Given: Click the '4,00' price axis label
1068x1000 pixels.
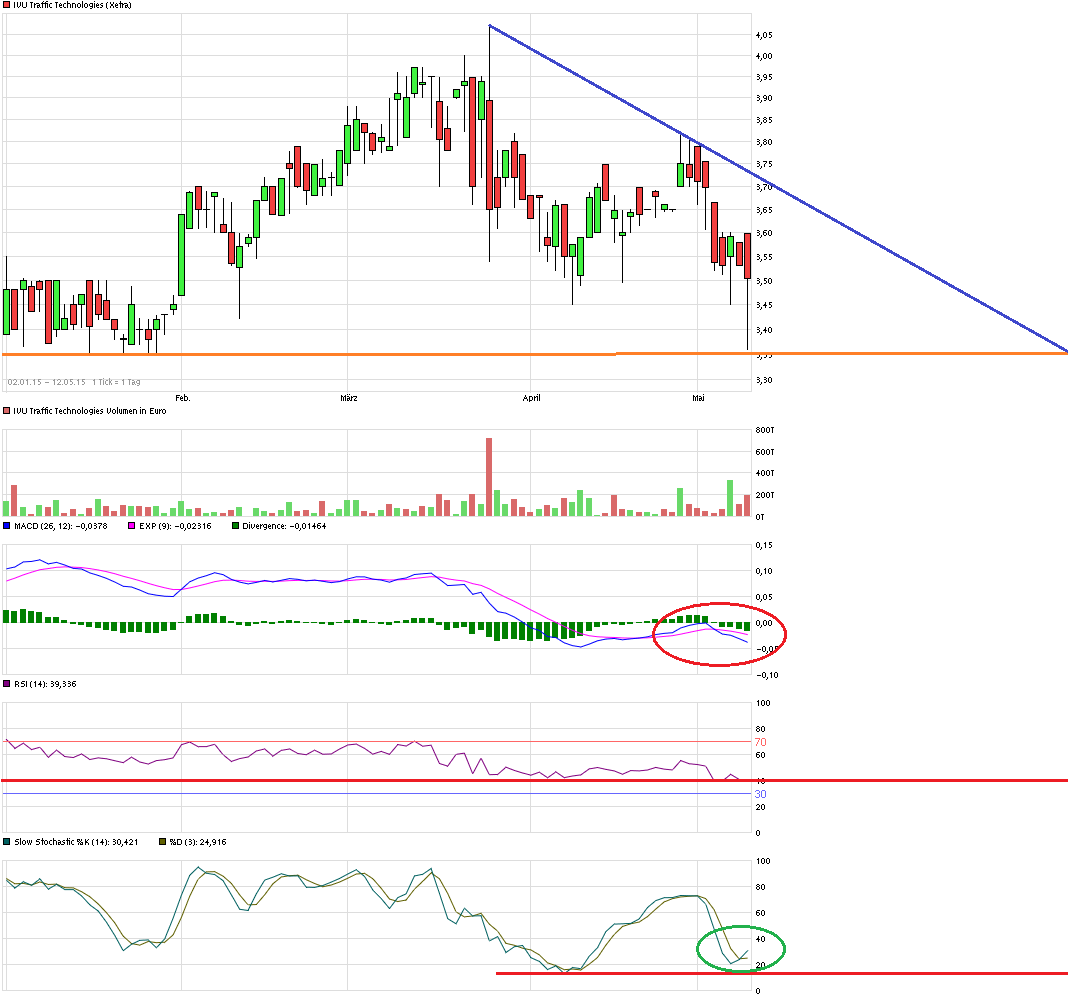Looking at the screenshot, I should (764, 56).
